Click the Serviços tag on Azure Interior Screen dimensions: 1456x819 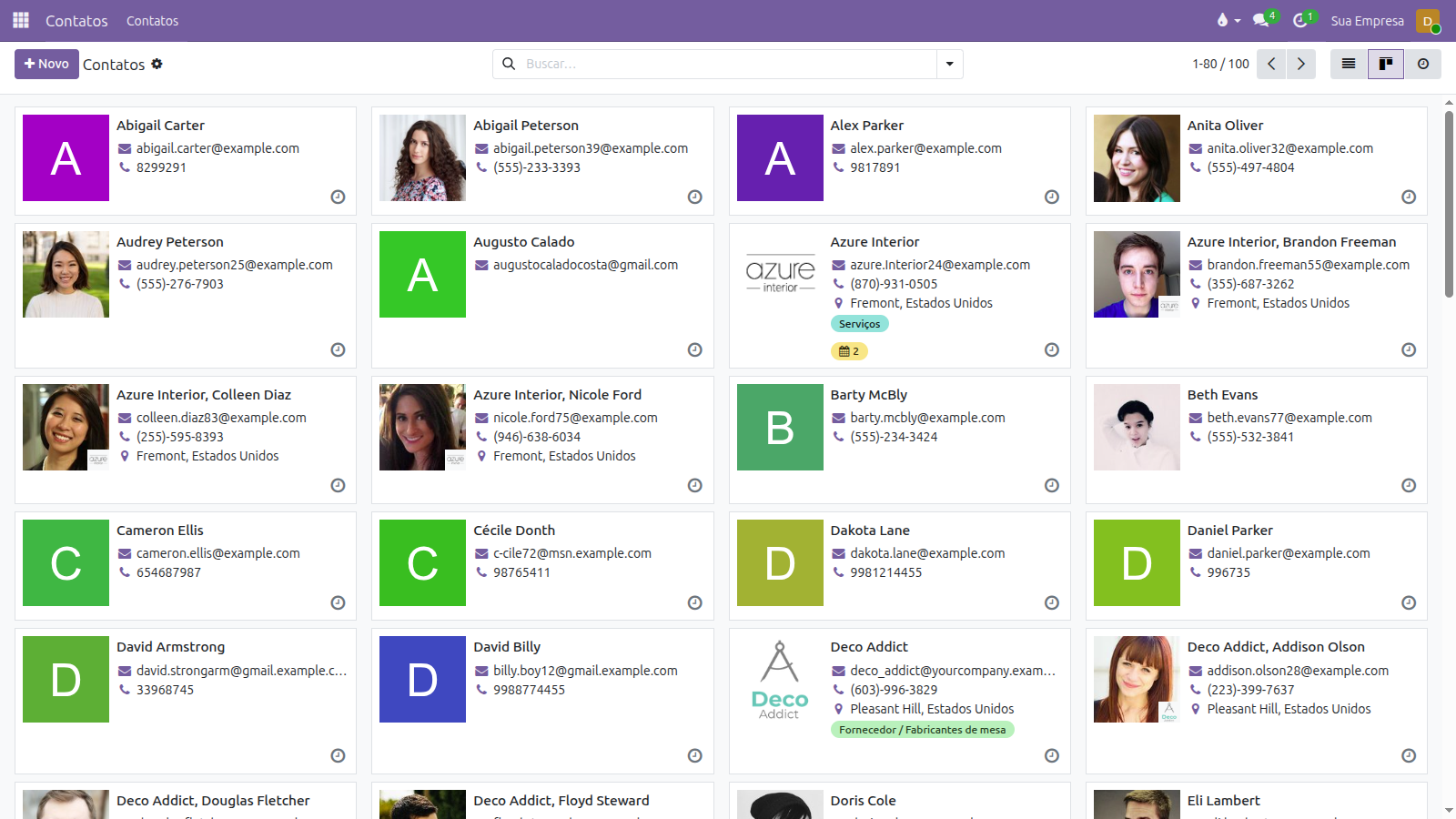pos(859,324)
